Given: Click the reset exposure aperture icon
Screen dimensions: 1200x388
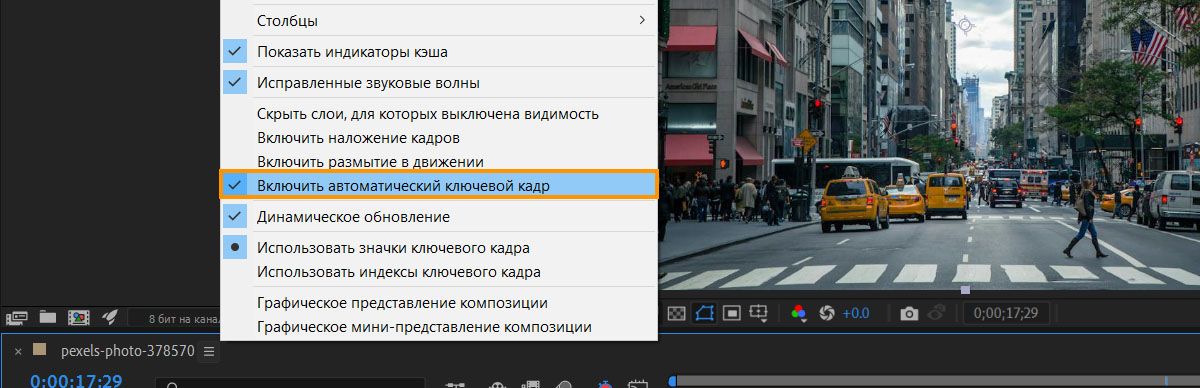Looking at the screenshot, I should click(x=827, y=313).
